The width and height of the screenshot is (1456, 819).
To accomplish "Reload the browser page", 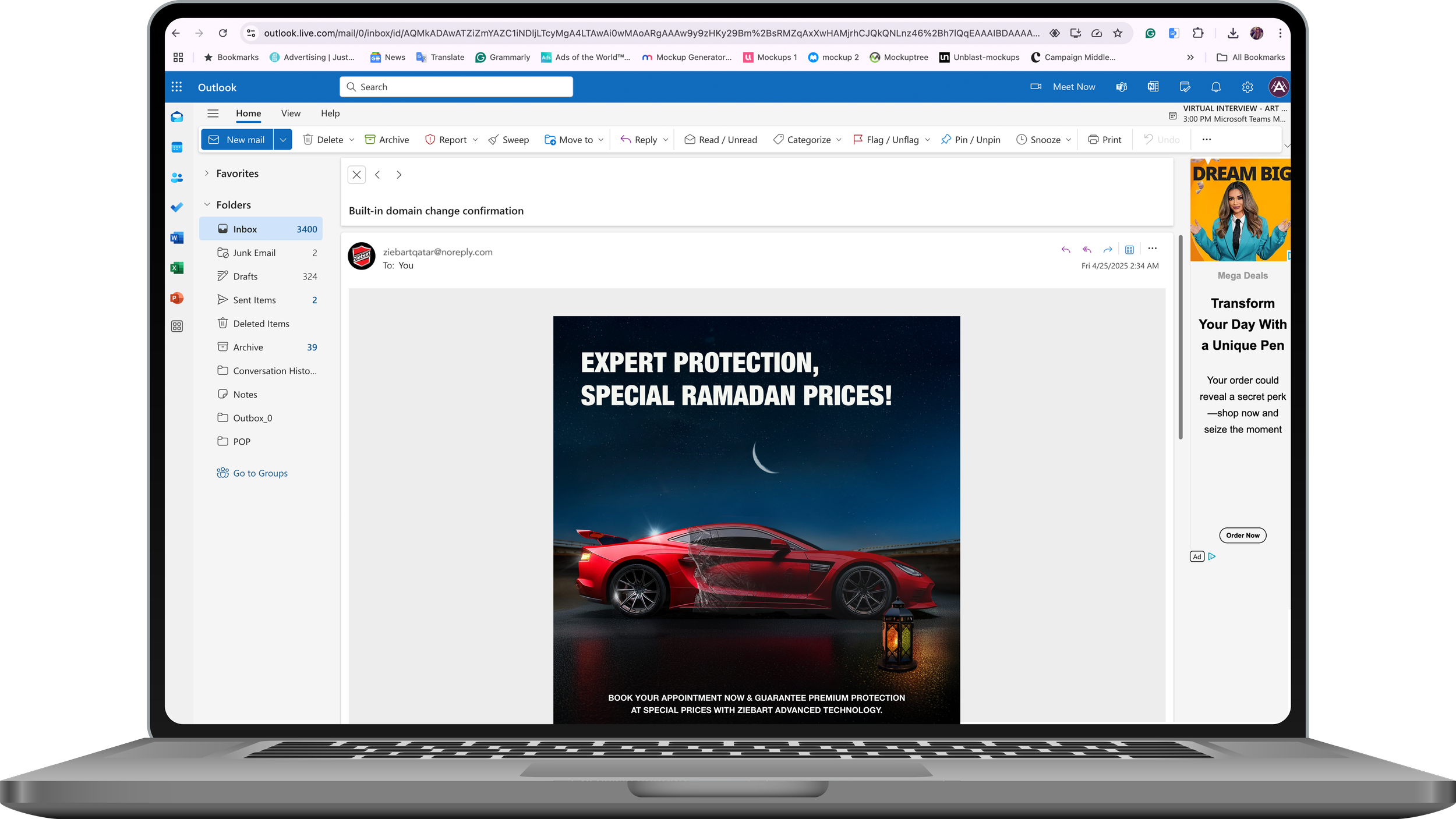I will coord(222,33).
